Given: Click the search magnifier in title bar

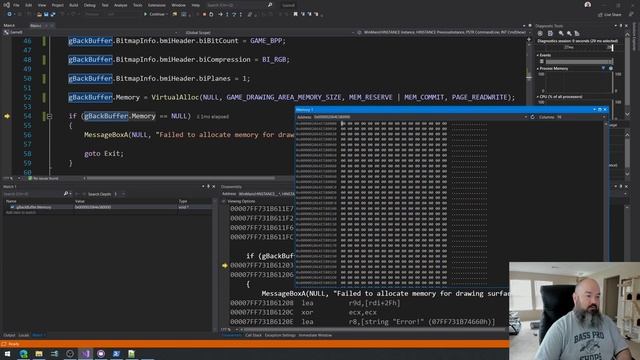Looking at the screenshot, I should (x=270, y=5).
